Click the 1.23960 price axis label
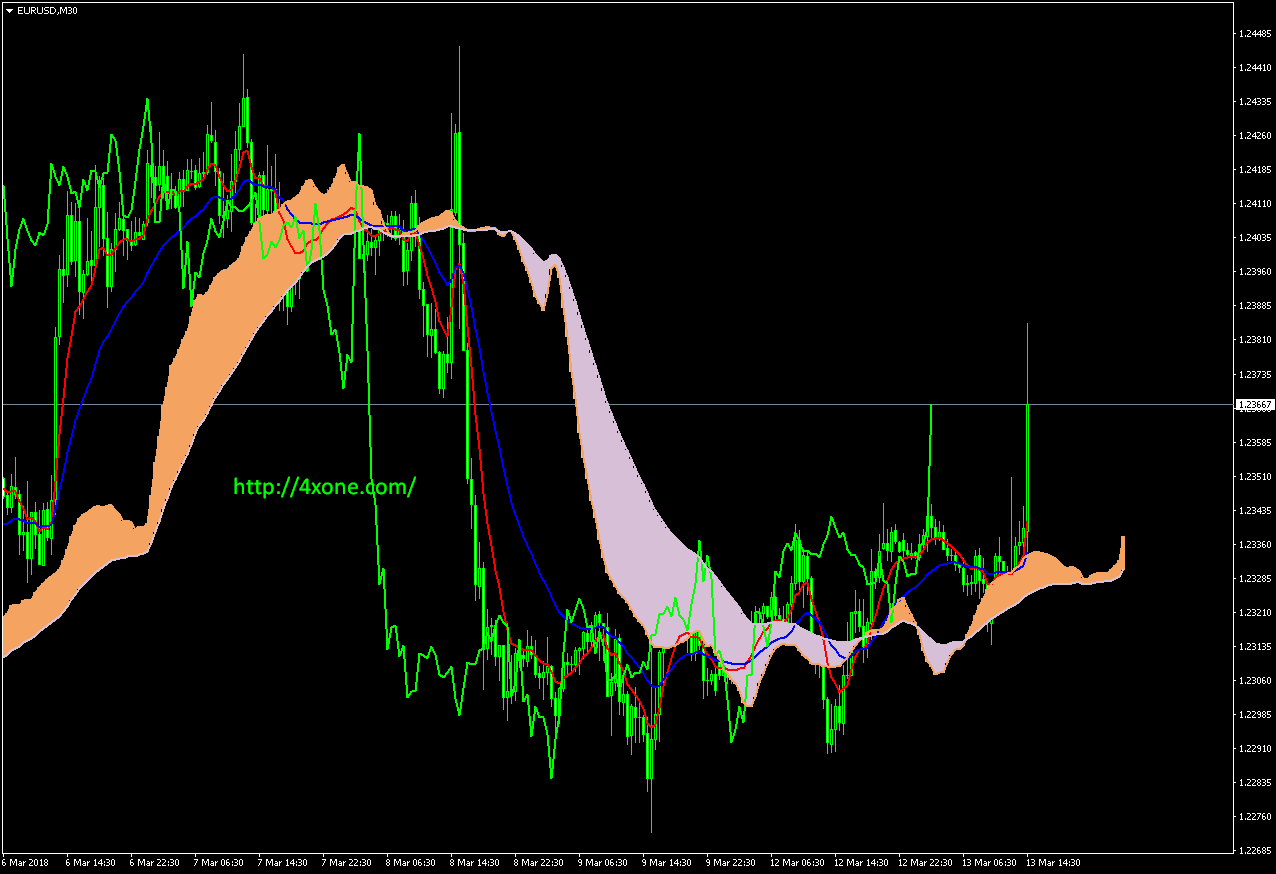Screen dimensions: 1276x874 1254,272
